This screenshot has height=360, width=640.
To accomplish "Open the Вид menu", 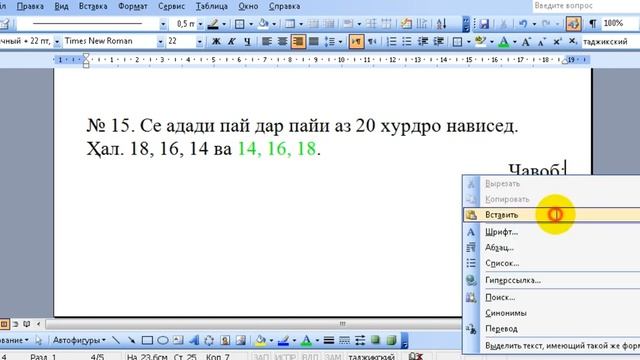I will coord(61,6).
